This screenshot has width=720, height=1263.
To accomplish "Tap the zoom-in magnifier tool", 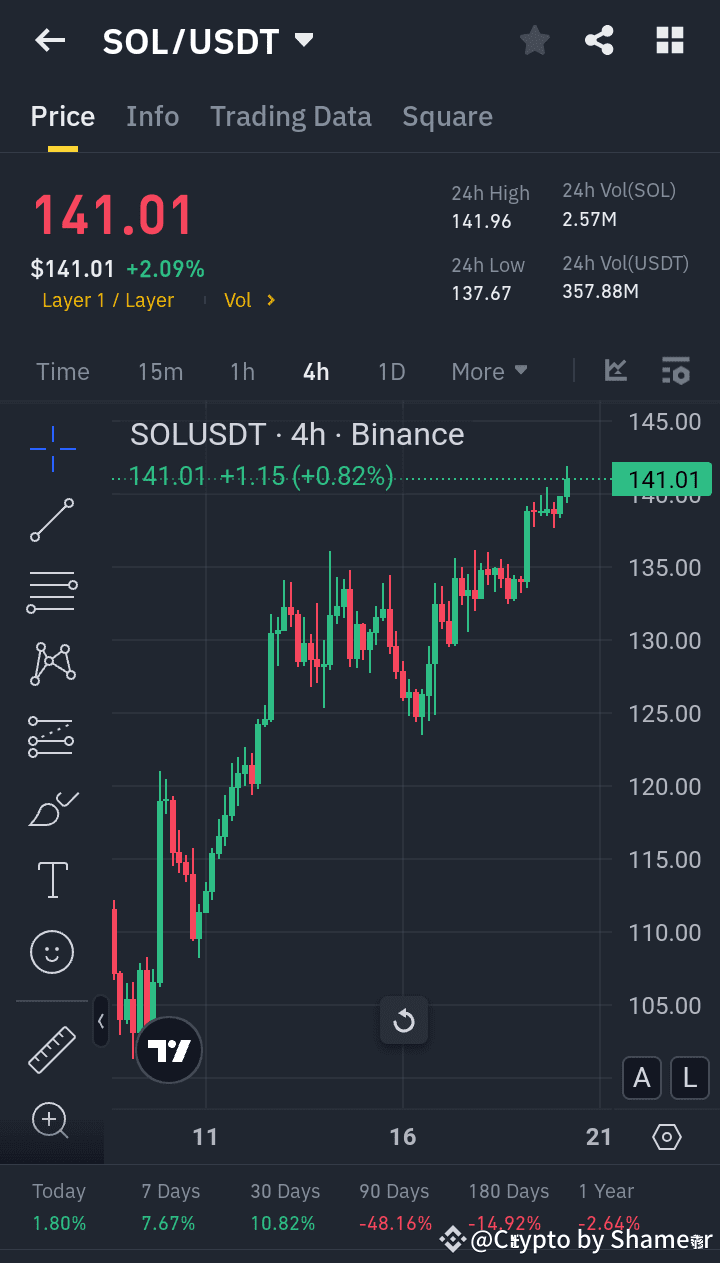I will coord(51,1121).
